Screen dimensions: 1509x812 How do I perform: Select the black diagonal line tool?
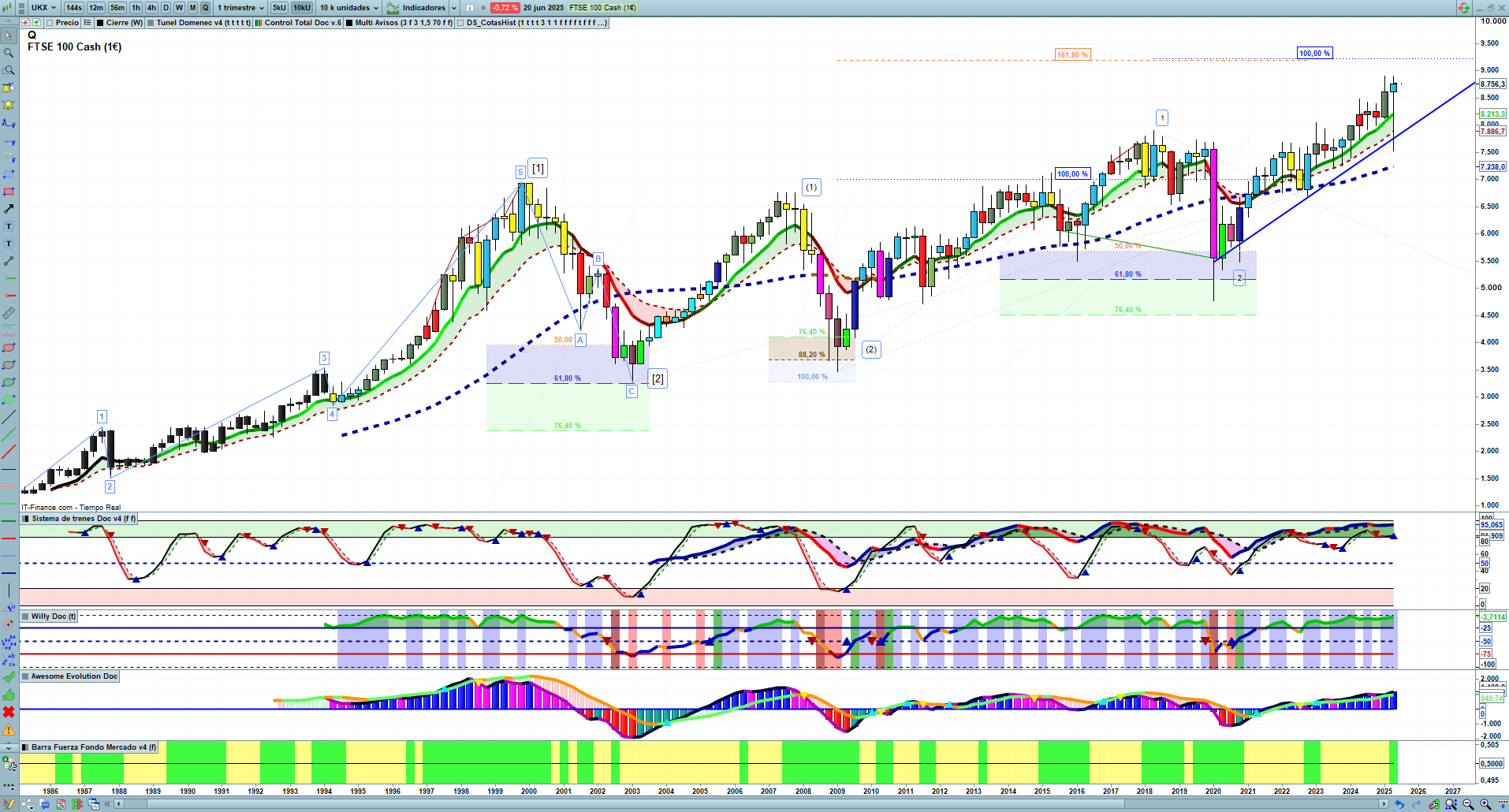pos(9,417)
